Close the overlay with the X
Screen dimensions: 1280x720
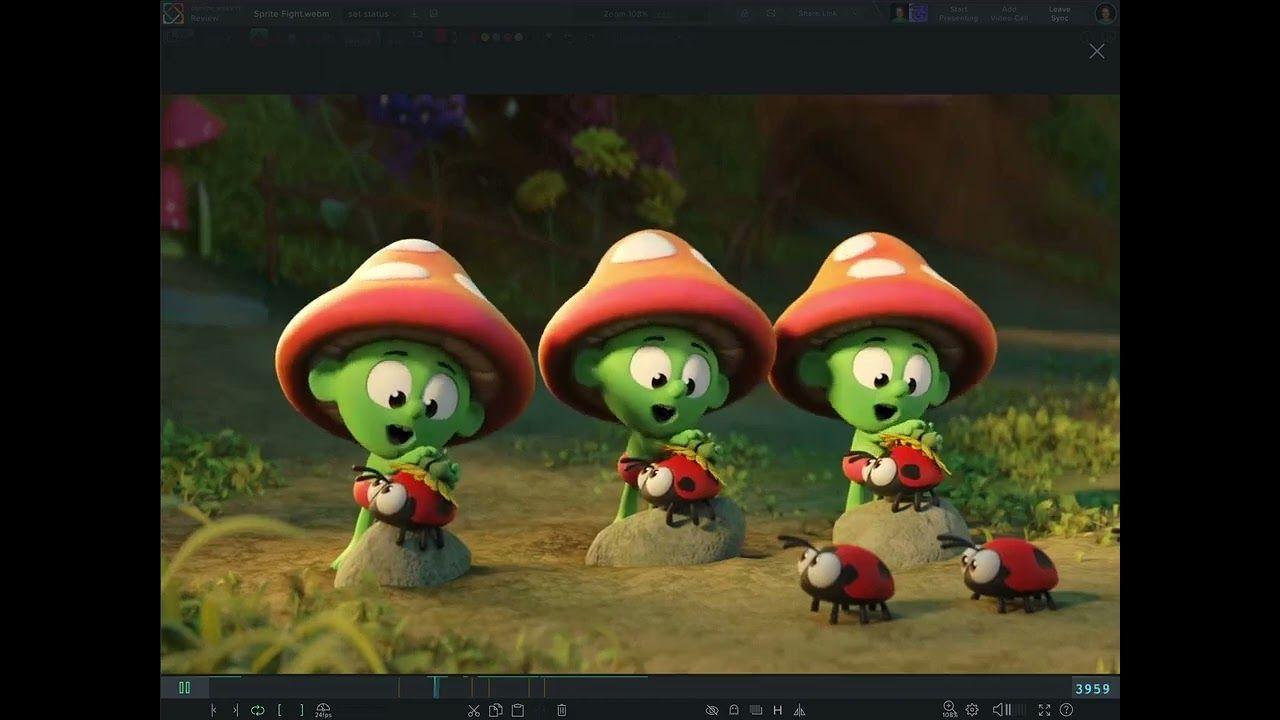pos(1097,51)
